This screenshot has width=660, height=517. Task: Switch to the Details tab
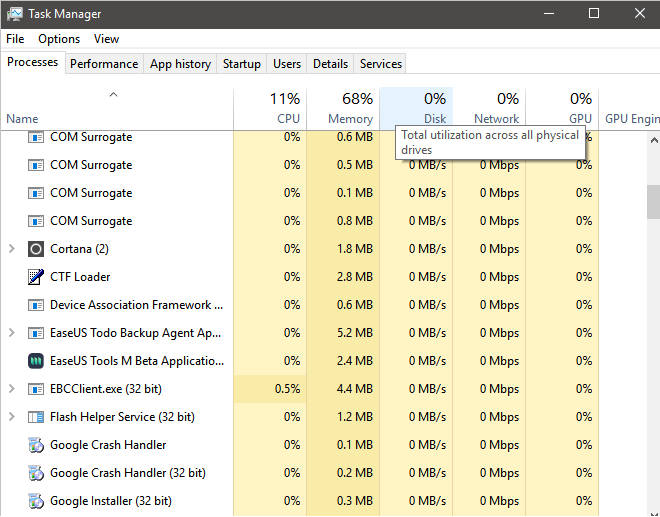coord(330,64)
